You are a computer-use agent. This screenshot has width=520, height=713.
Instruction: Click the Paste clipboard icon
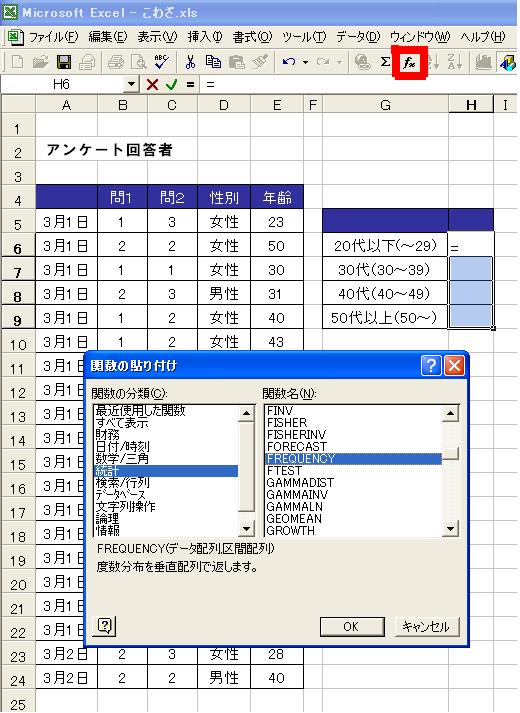[236, 62]
